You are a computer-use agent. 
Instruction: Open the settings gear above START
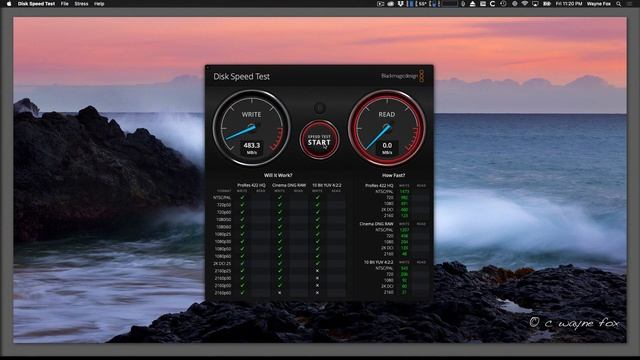pyautogui.click(x=320, y=108)
